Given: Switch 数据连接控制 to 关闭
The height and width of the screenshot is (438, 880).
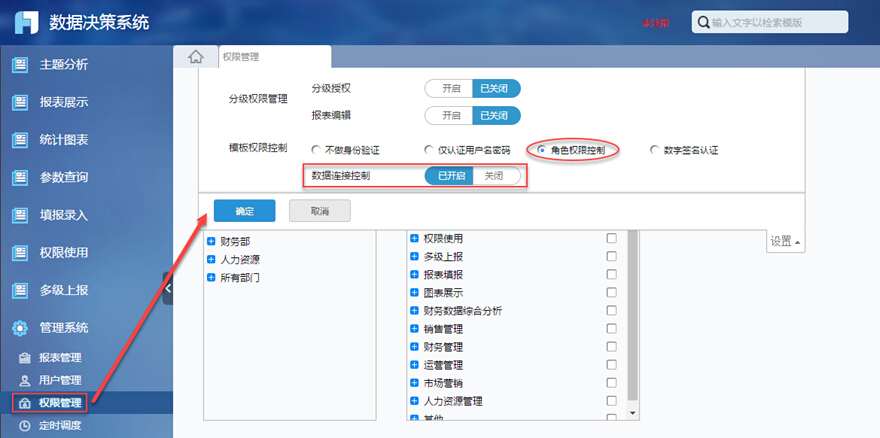Looking at the screenshot, I should point(496,176).
